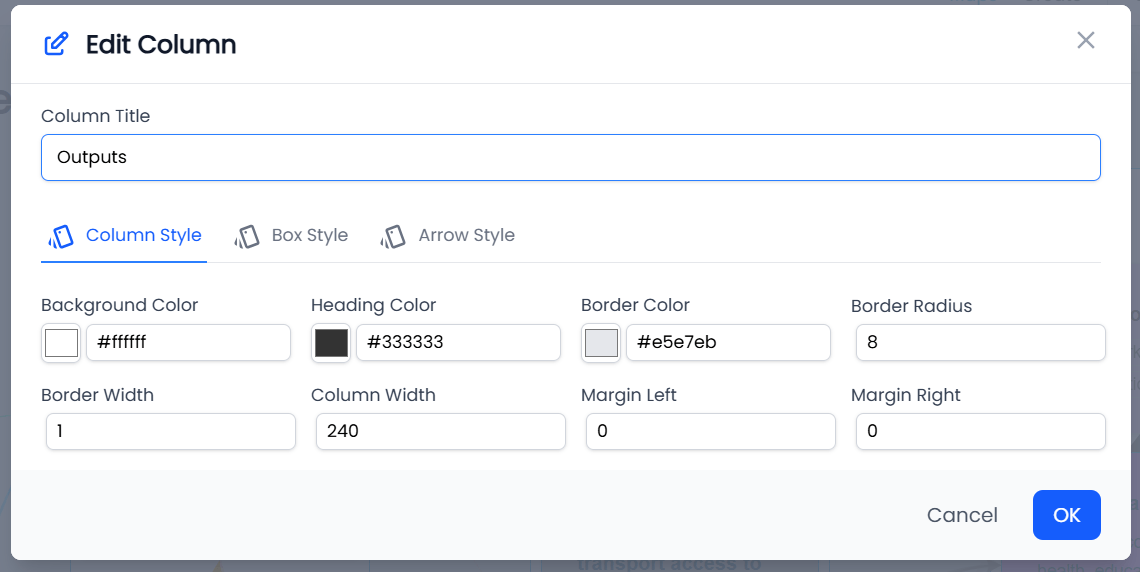1140x572 pixels.
Task: Click the #ffffff background hex field
Action: tap(188, 342)
